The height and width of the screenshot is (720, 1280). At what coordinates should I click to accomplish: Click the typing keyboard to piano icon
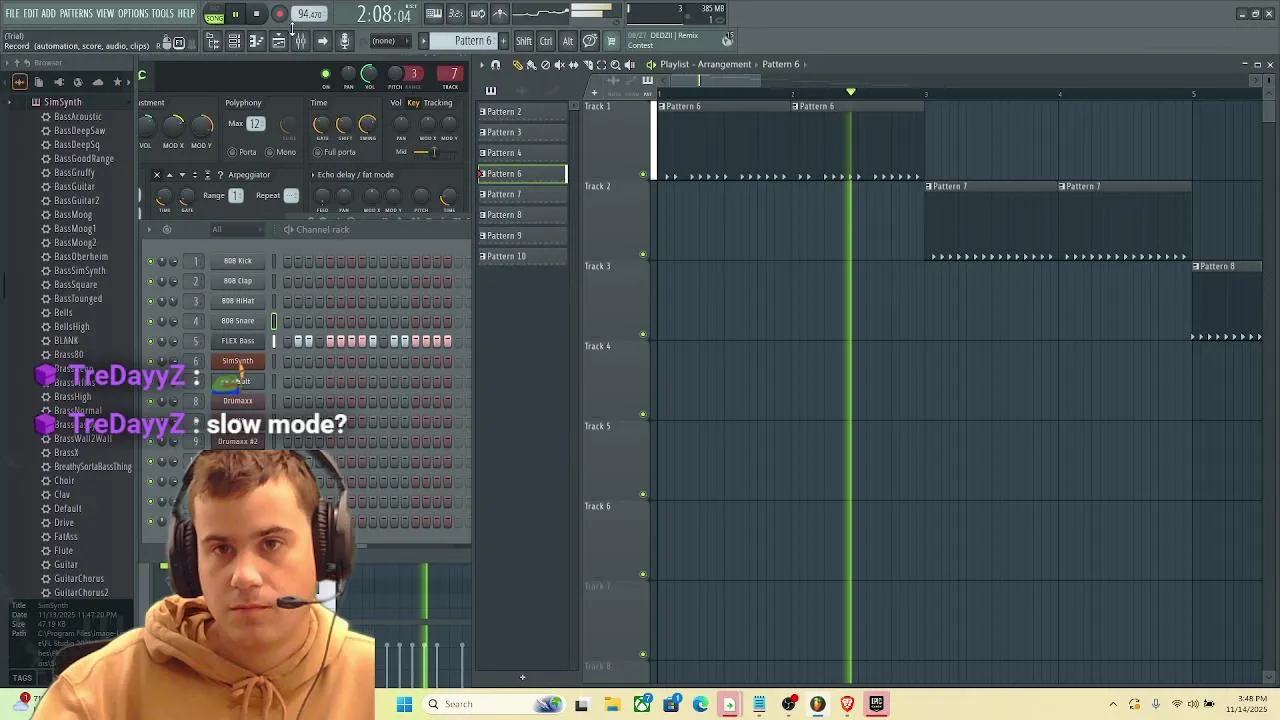click(x=434, y=13)
